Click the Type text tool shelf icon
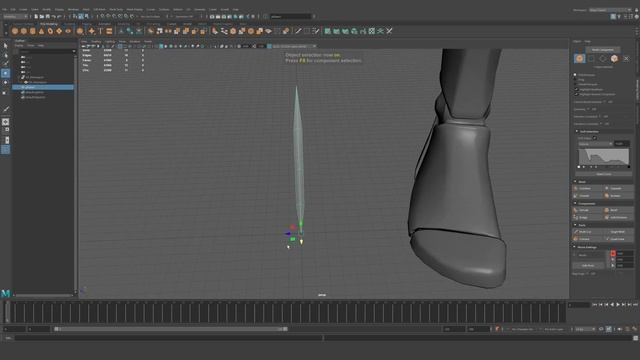 click(x=100, y=31)
